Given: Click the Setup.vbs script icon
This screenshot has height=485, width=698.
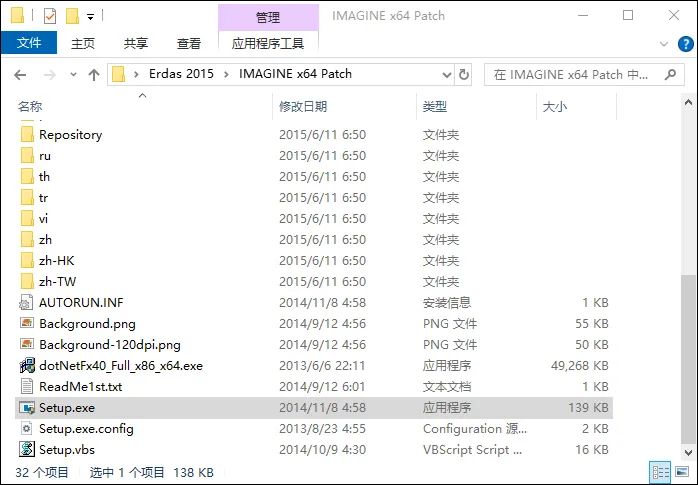Looking at the screenshot, I should point(27,449).
